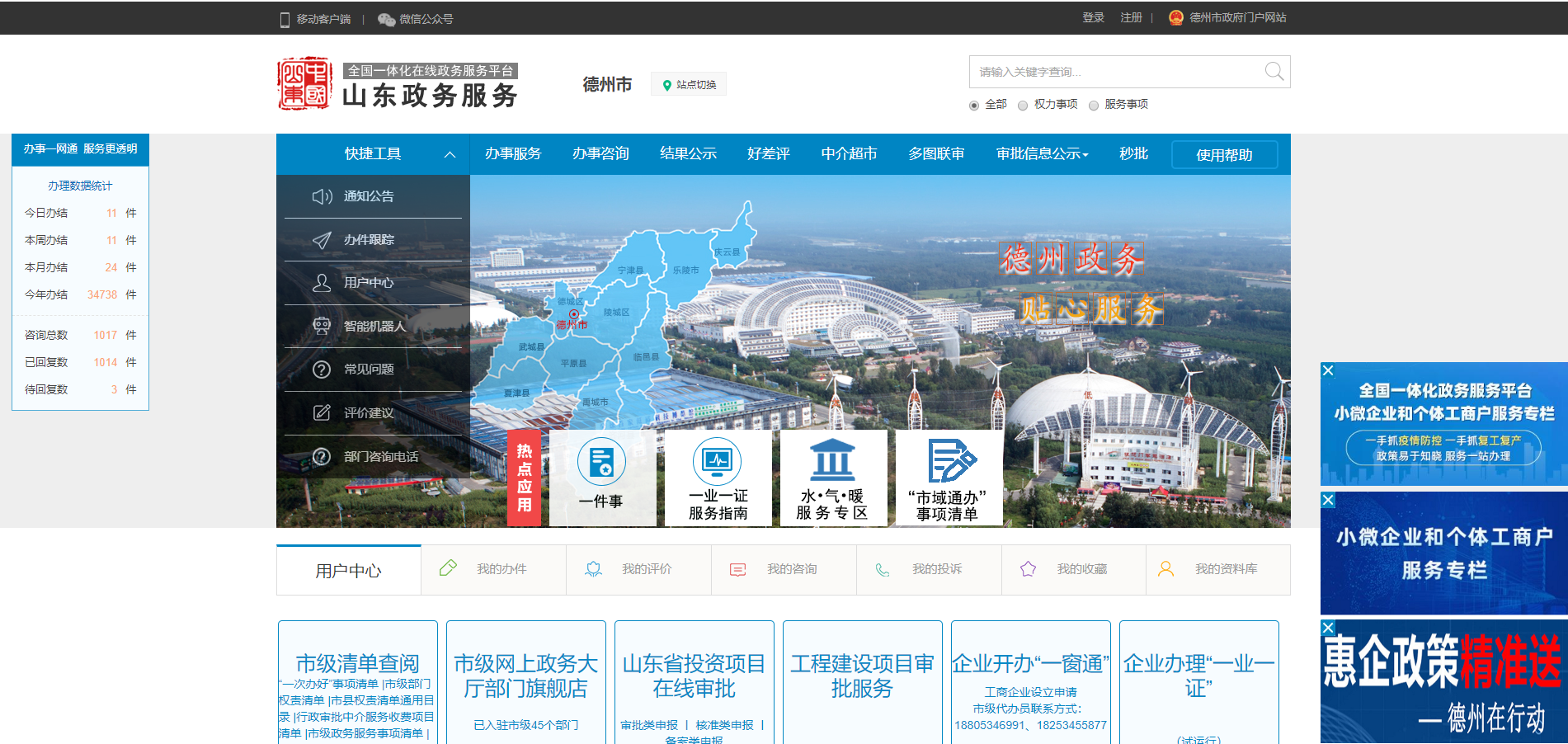The image size is (1568, 744).
Task: Expand the 审批信息公示 dropdown
Action: 1042,153
